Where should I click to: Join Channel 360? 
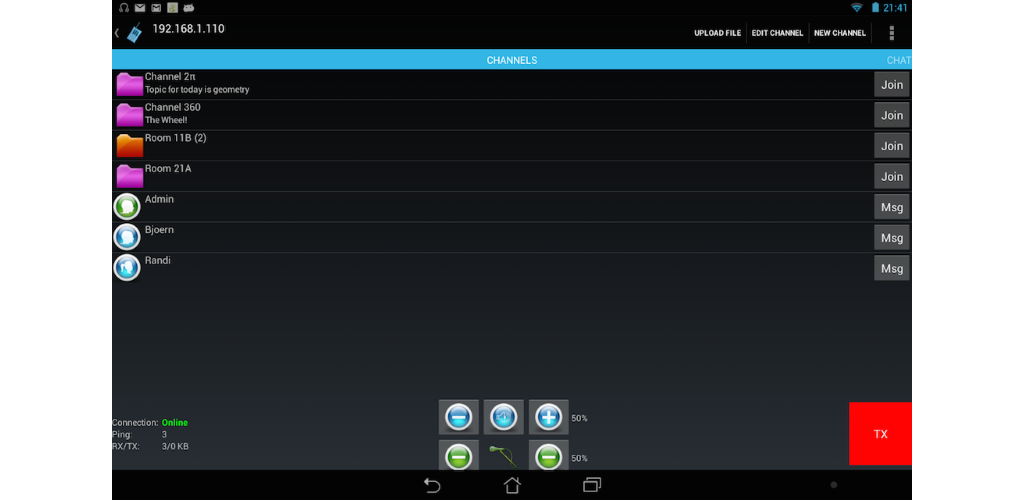(x=892, y=115)
